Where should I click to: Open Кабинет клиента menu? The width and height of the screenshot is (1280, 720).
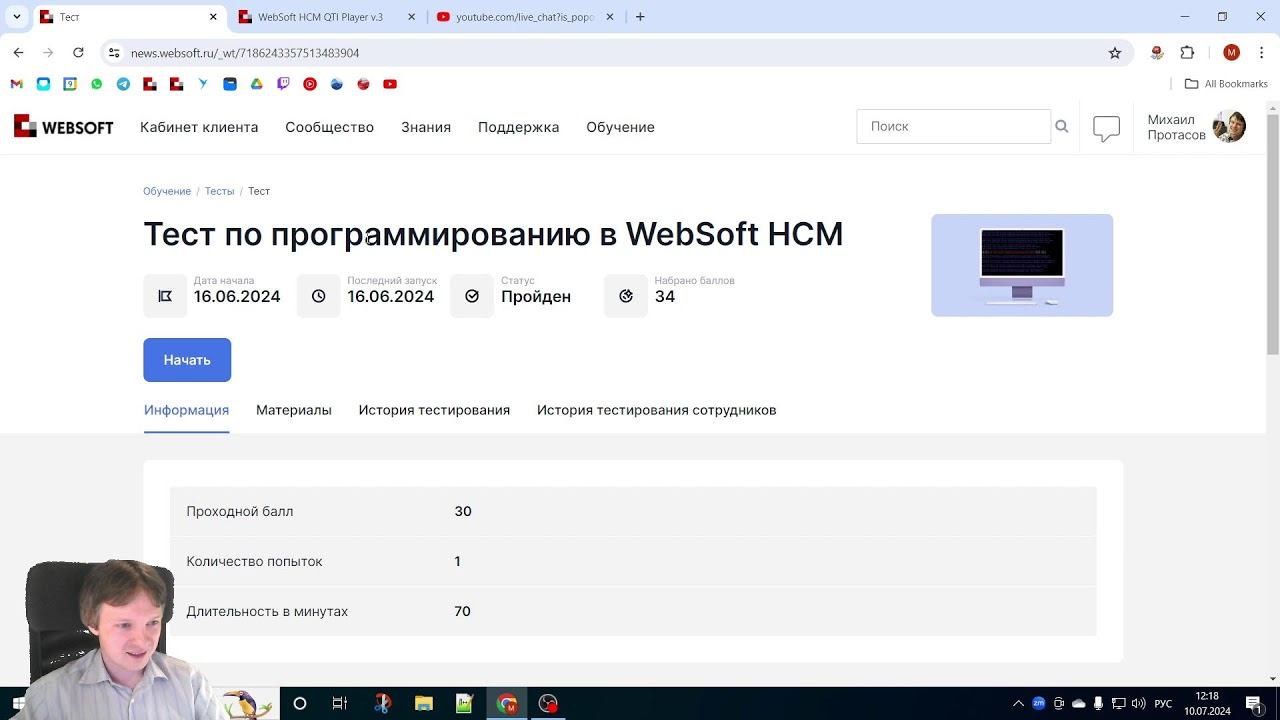(x=199, y=127)
